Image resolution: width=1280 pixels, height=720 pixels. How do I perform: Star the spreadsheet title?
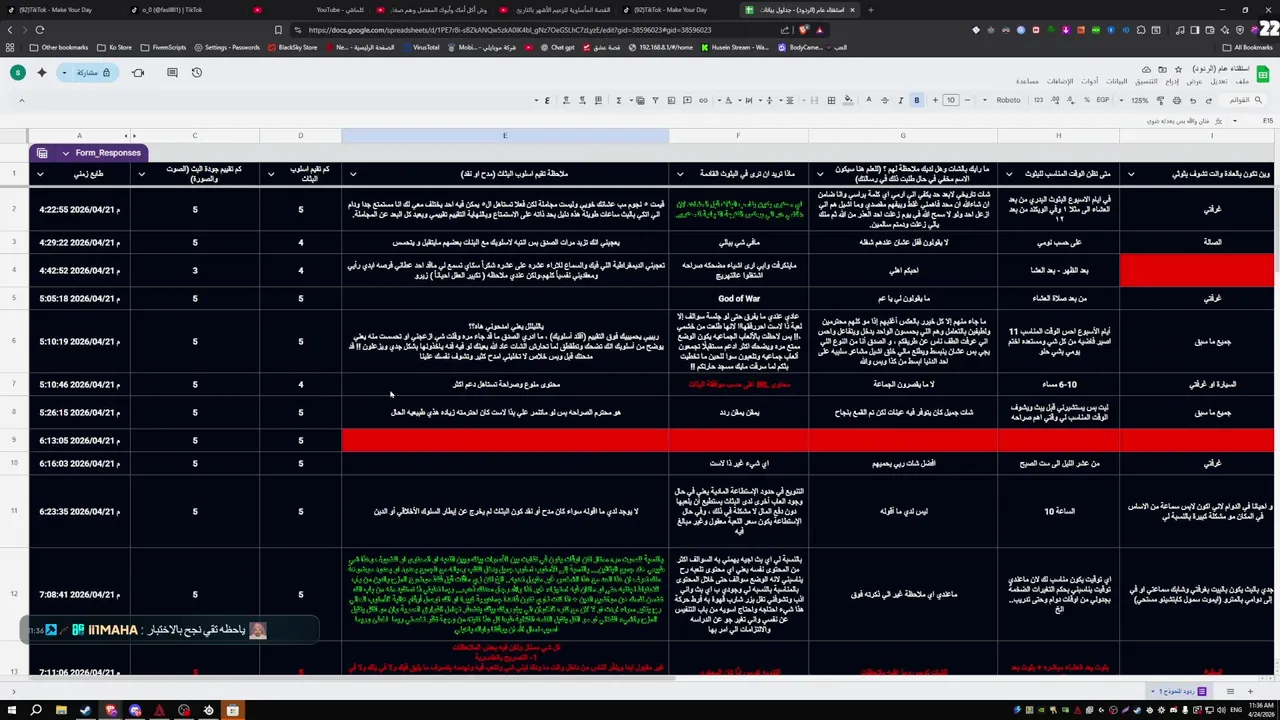[1178, 68]
